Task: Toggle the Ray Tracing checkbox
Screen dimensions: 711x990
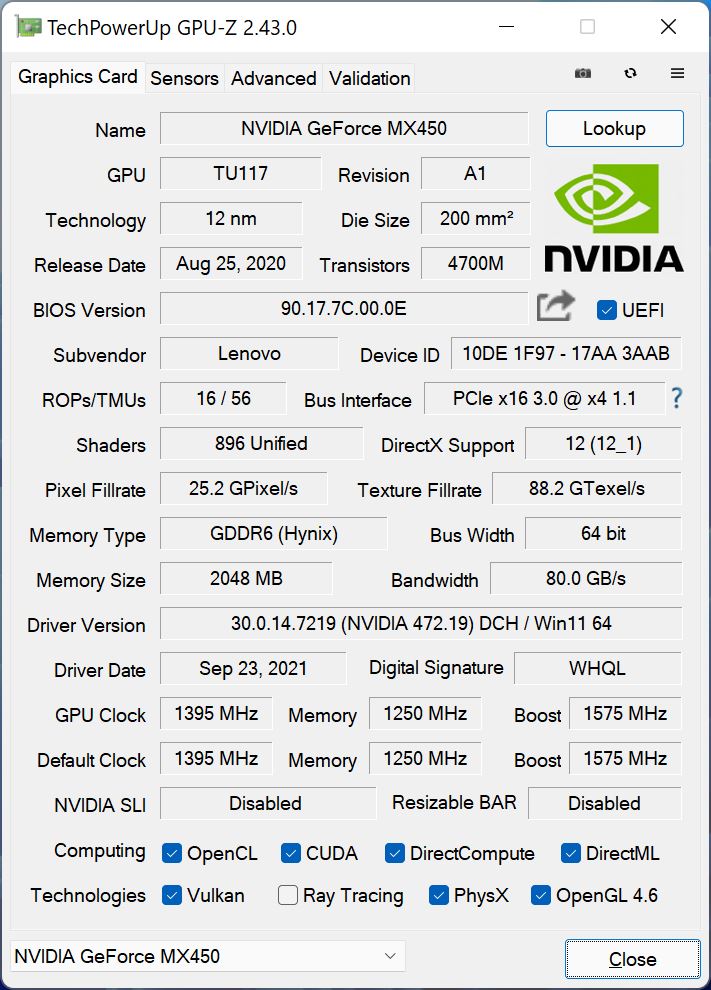Action: (288, 895)
